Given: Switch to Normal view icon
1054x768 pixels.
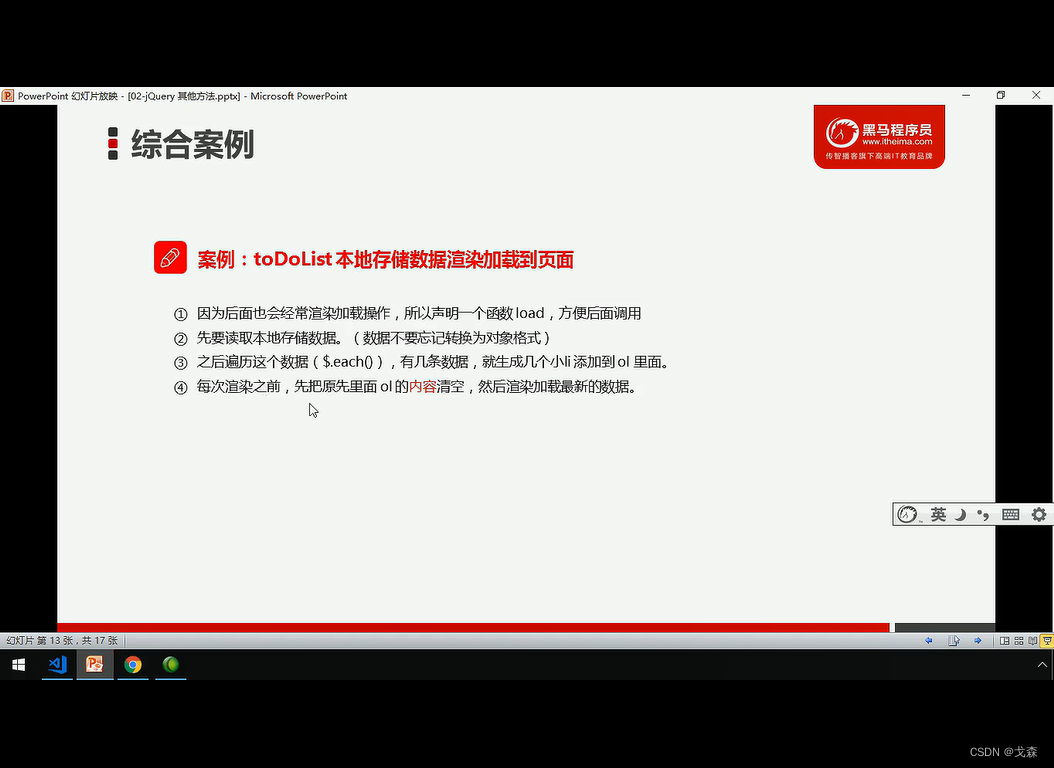Looking at the screenshot, I should tap(1004, 640).
